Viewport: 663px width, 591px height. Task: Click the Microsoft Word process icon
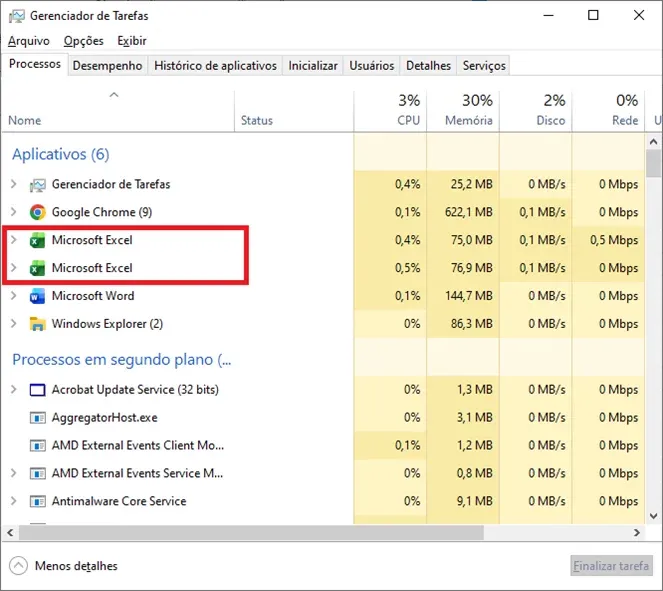[x=37, y=296]
